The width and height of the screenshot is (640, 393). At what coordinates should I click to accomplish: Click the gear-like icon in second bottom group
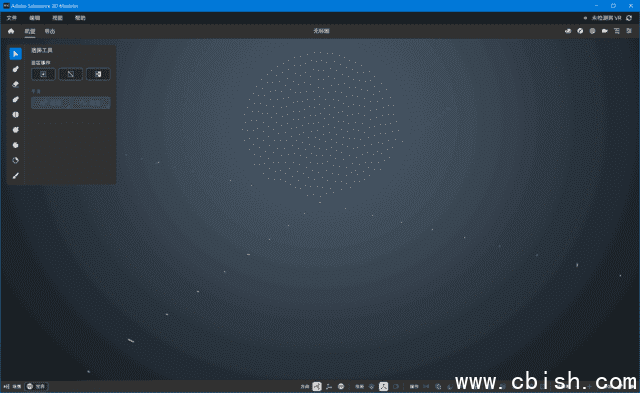tap(371, 386)
